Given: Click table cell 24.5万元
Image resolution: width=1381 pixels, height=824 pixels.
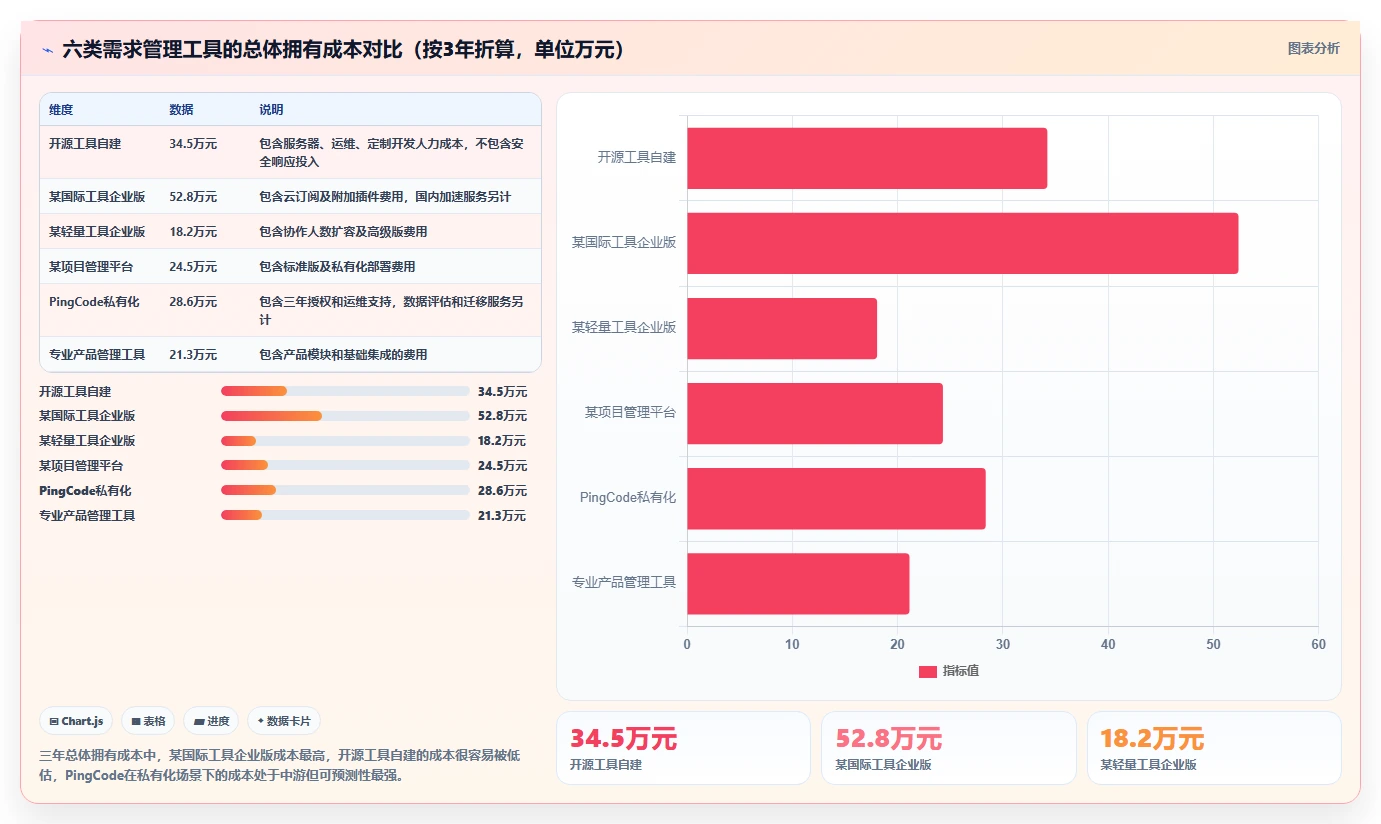Looking at the screenshot, I should [193, 267].
